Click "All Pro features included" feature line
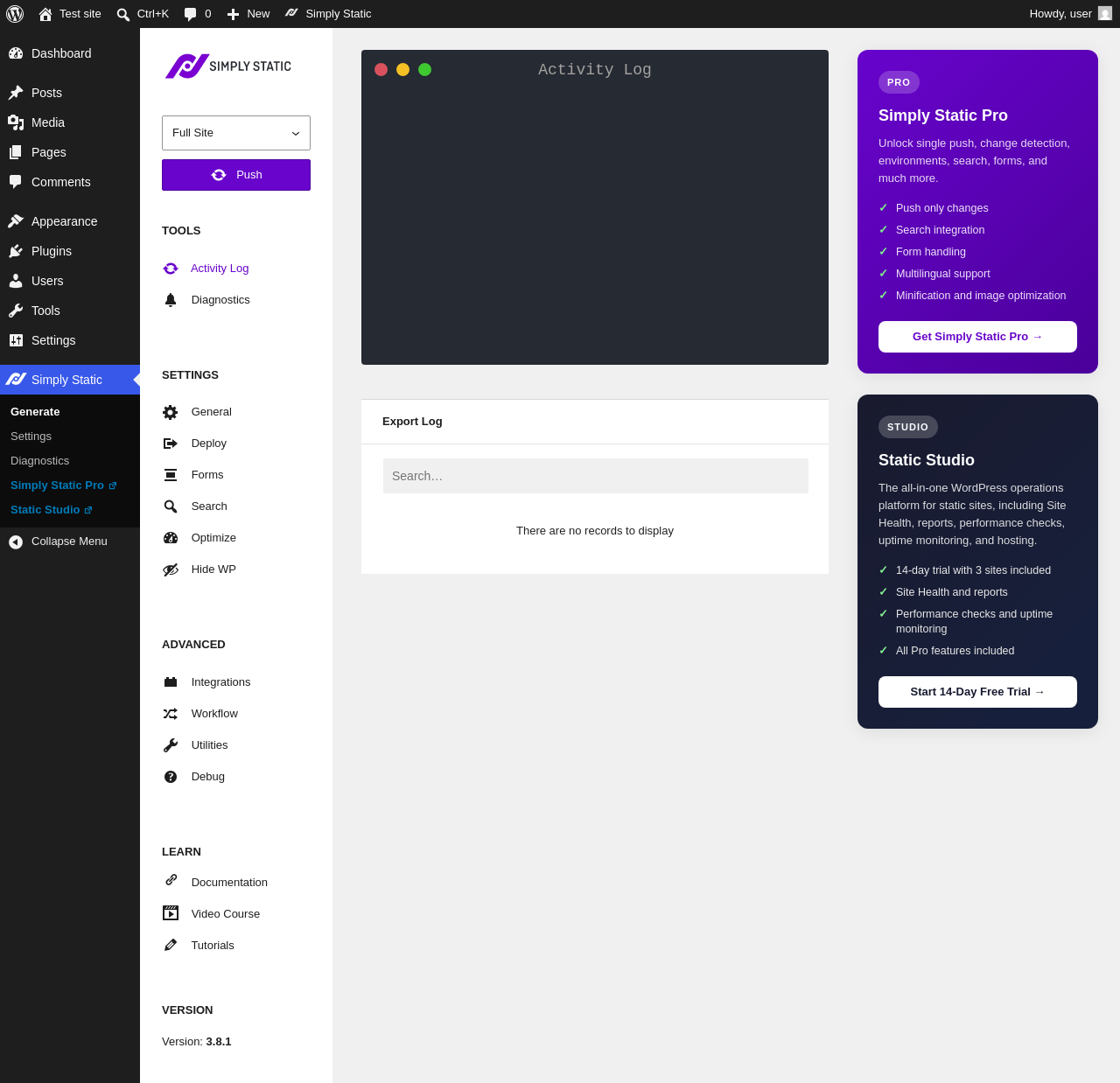Screen dimensions: 1120x1083 [x=955, y=651]
